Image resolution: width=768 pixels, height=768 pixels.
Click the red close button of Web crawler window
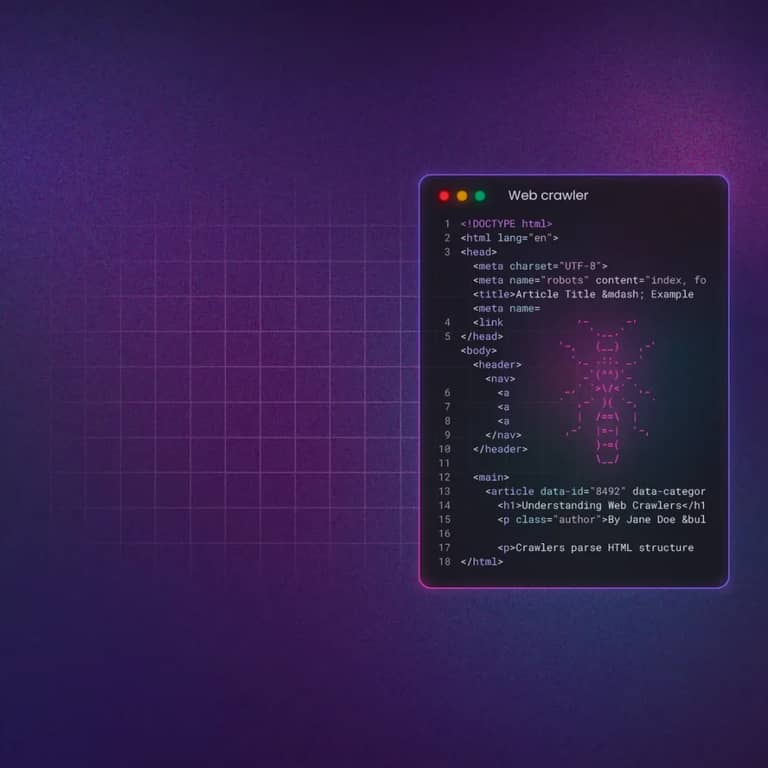444,196
